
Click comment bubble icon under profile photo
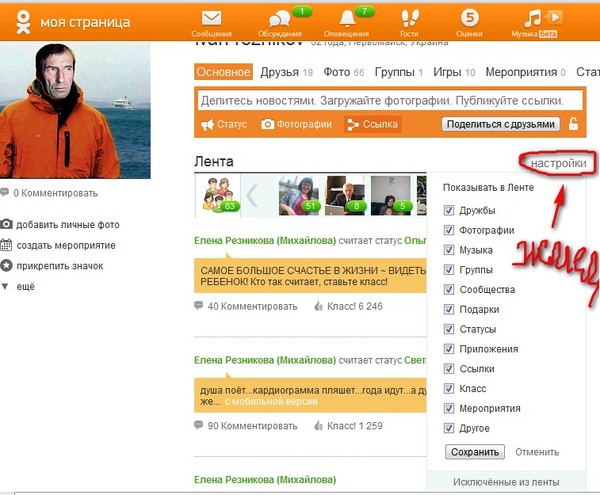click(x=4, y=192)
